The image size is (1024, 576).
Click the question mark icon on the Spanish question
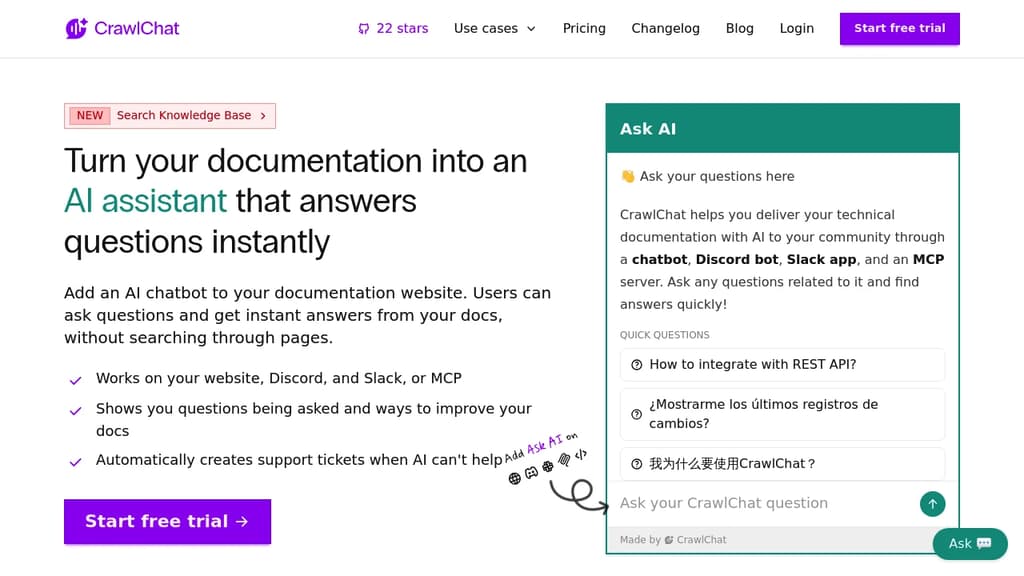coord(637,413)
